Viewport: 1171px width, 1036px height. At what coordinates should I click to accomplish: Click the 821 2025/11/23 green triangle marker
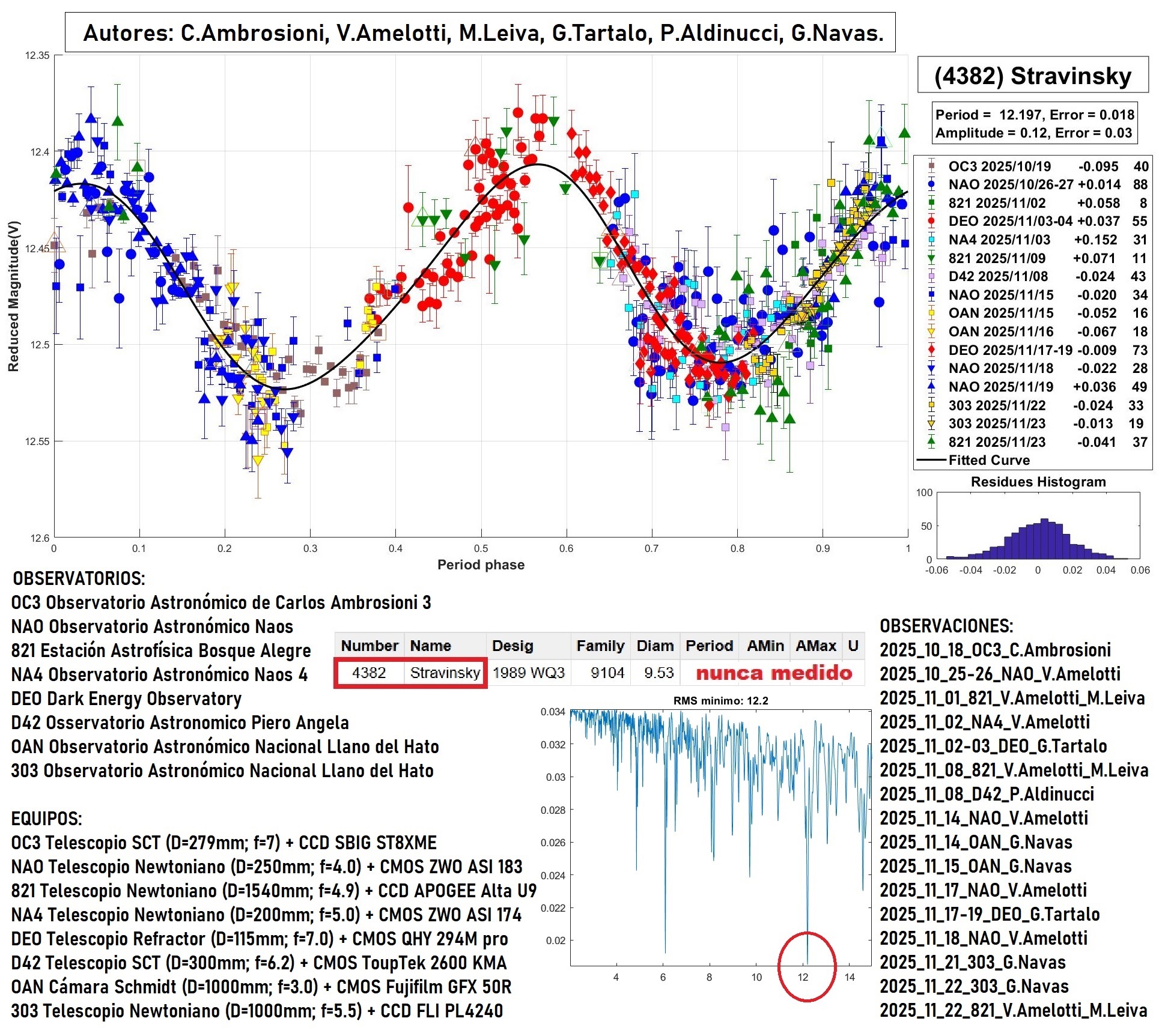(x=931, y=442)
